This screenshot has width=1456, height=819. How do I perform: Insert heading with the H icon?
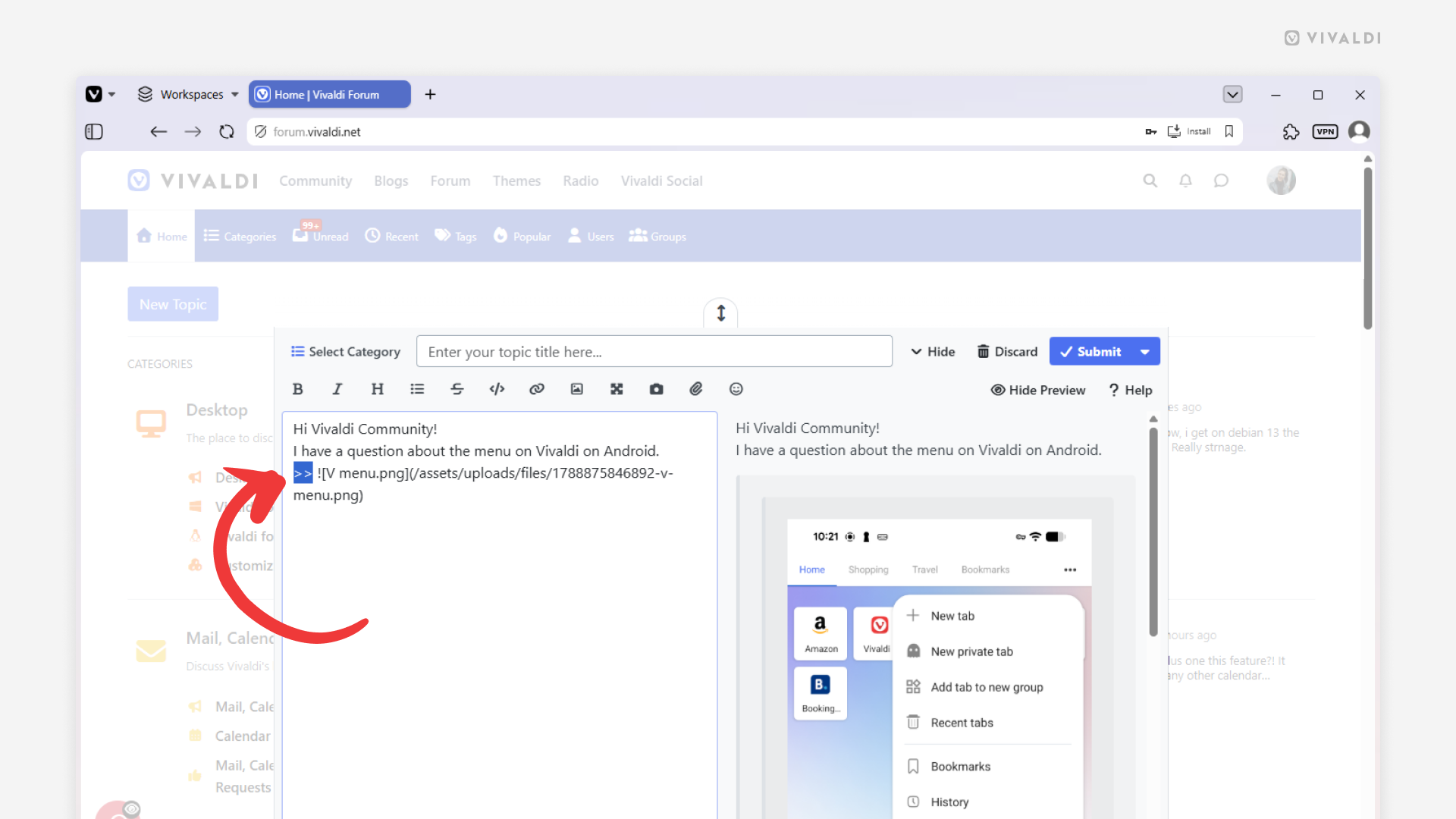[x=377, y=389]
